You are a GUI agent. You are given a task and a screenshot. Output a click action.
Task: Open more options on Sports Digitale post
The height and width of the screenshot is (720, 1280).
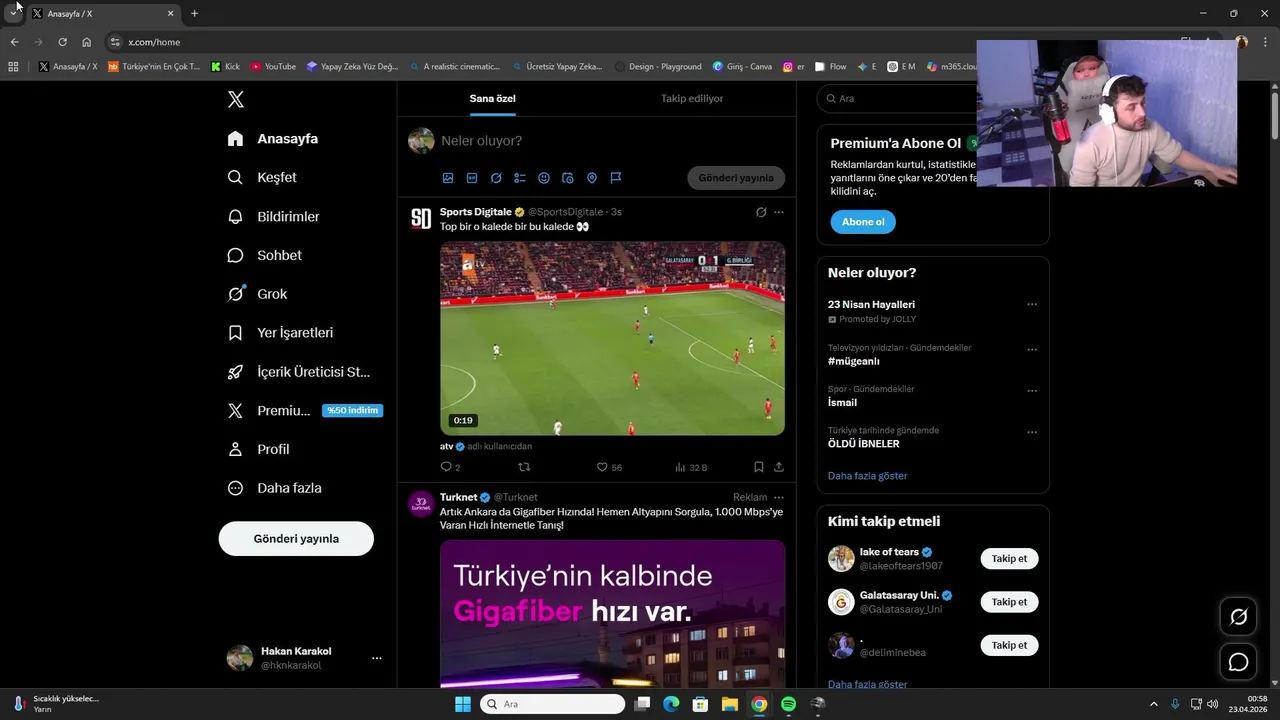click(779, 212)
